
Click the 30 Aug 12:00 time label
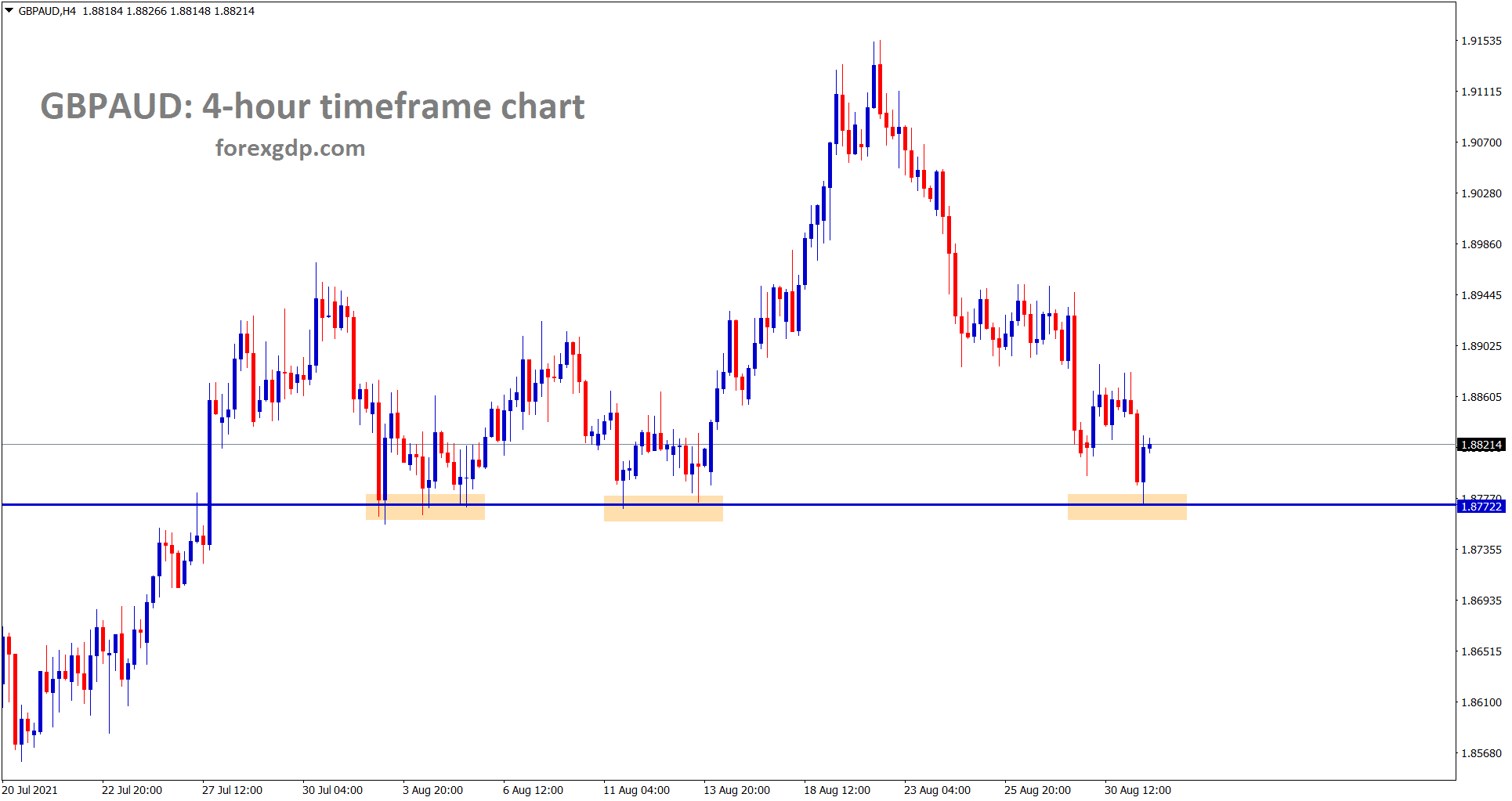click(x=1138, y=790)
